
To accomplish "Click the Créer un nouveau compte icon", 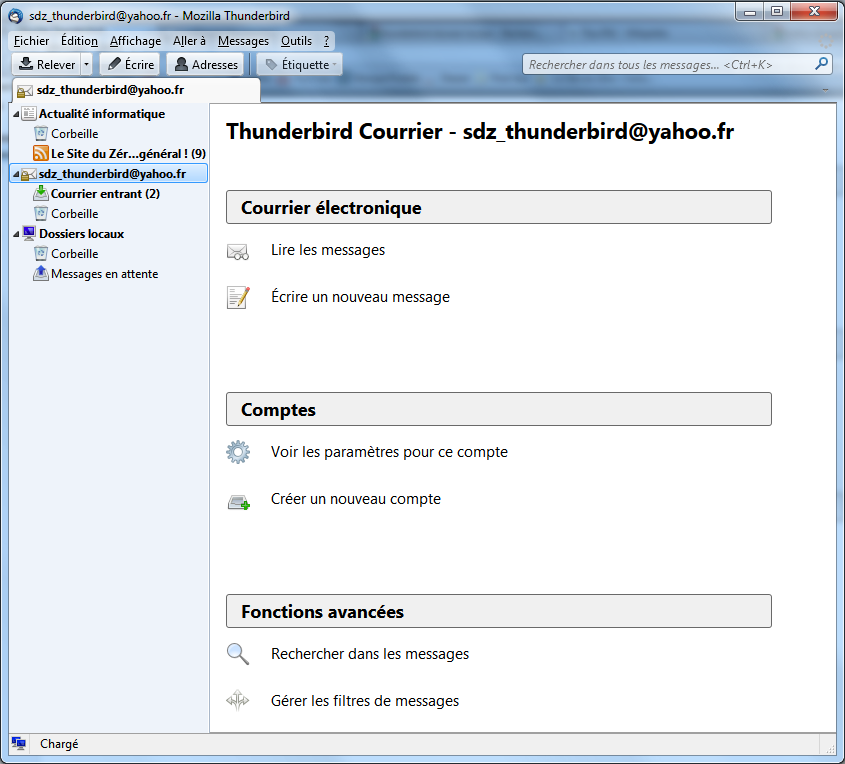I will [238, 500].
